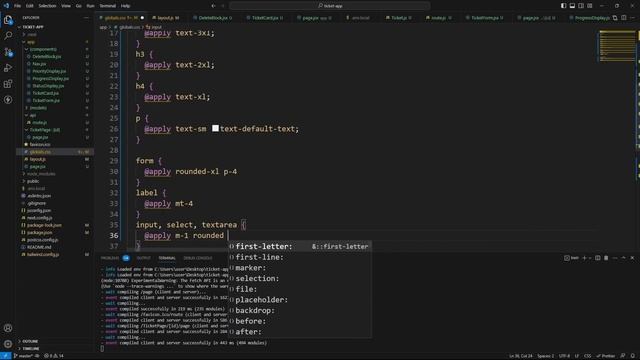Kill the terminal with the trash icon
Screen dimensions: 640x360
coord(606,258)
